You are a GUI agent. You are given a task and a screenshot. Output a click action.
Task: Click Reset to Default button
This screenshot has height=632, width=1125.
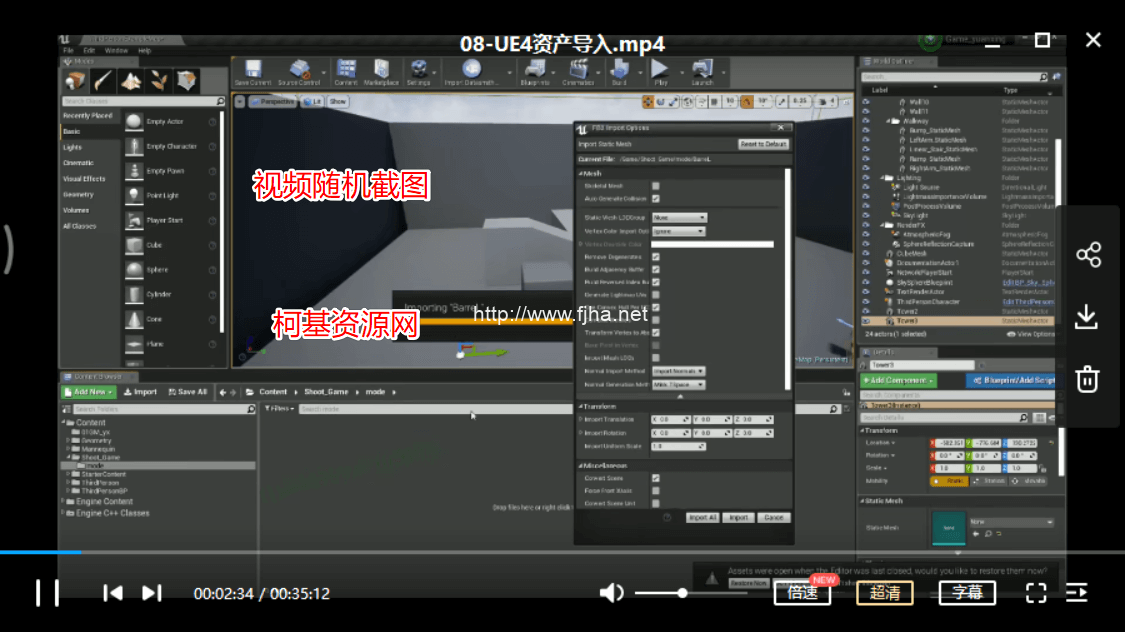763,144
